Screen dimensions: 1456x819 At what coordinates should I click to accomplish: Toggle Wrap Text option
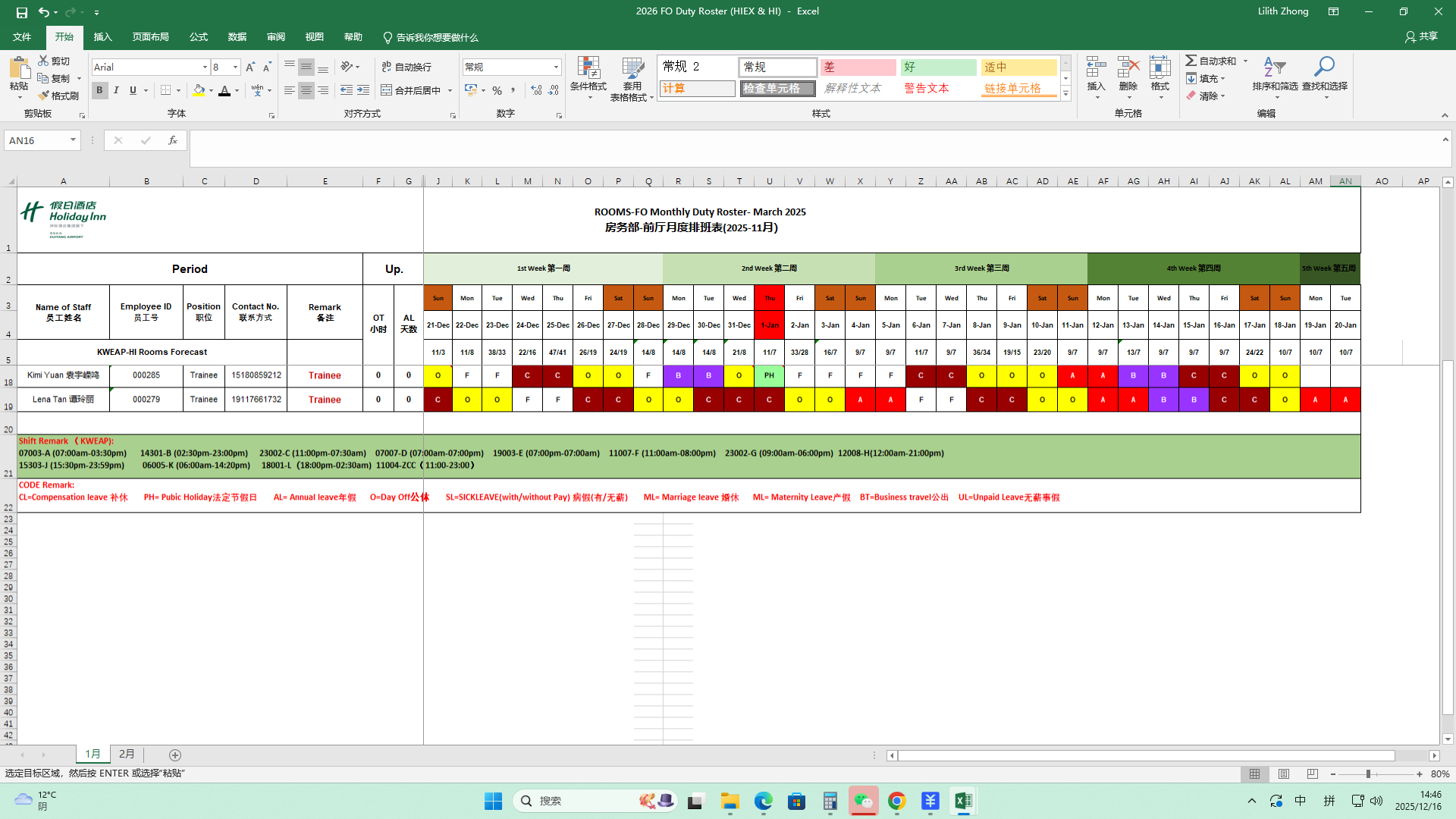[x=407, y=67]
